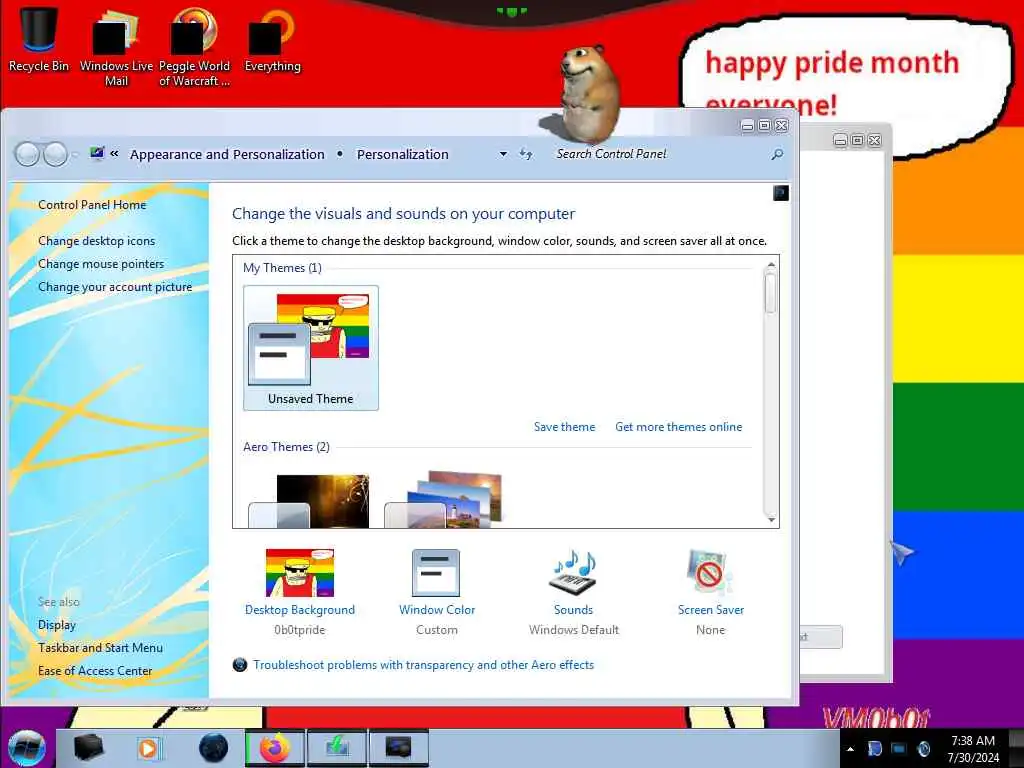Click the Back navigation button
The width and height of the screenshot is (1024, 768).
(x=28, y=154)
